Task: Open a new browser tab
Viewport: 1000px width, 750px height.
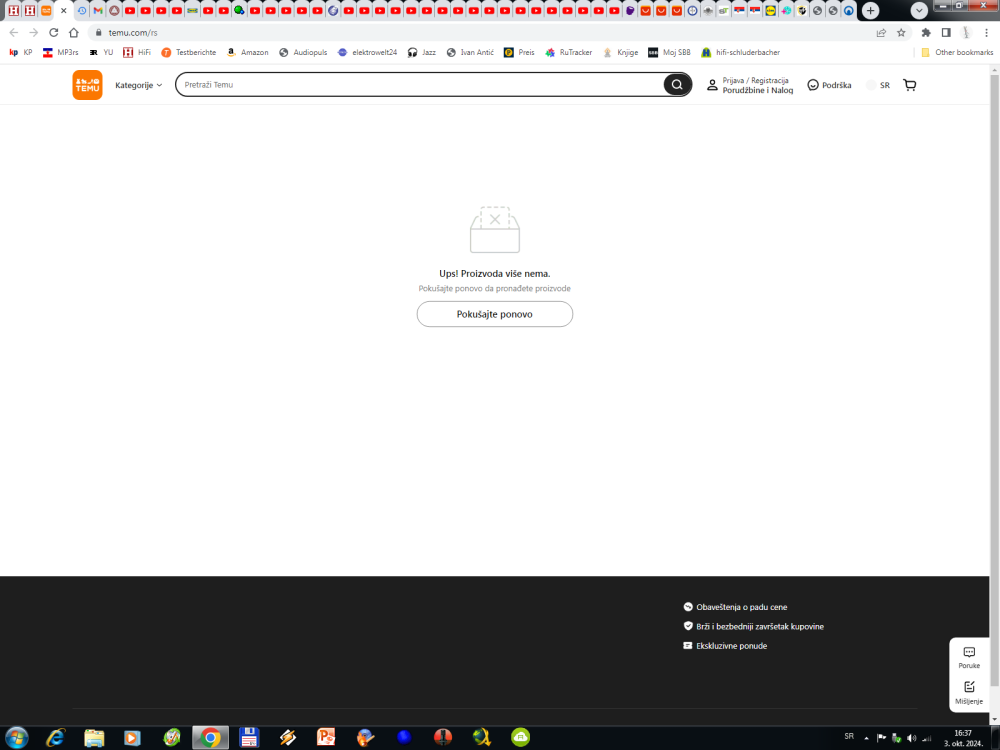Action: pyautogui.click(x=871, y=10)
